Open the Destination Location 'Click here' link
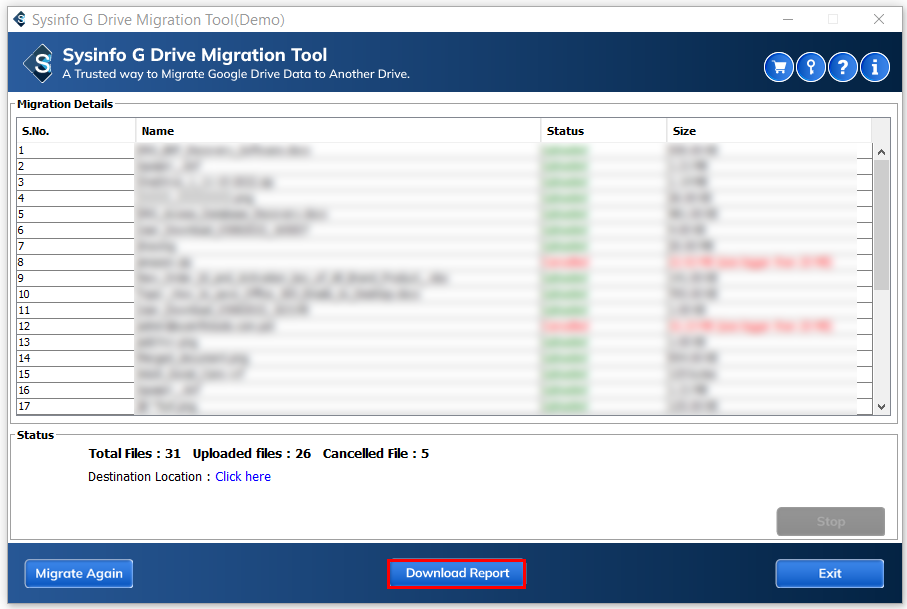The width and height of the screenshot is (907, 609). [x=243, y=477]
